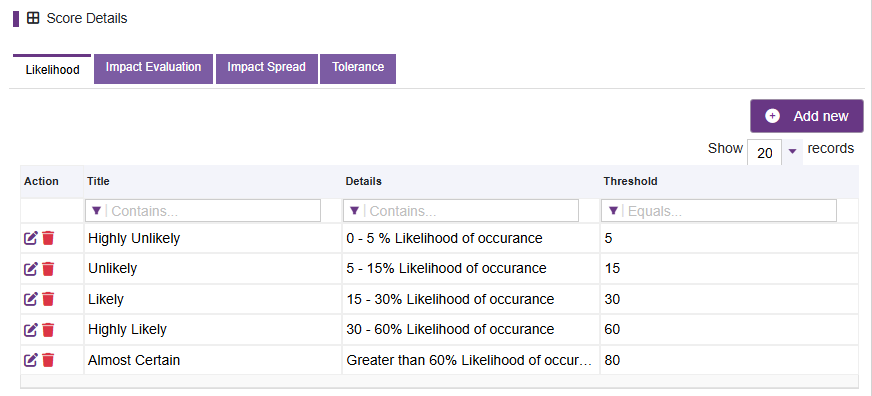This screenshot has height=396, width=872.
Task: Click the threshold value 5 cell
Action: pyautogui.click(x=730, y=239)
